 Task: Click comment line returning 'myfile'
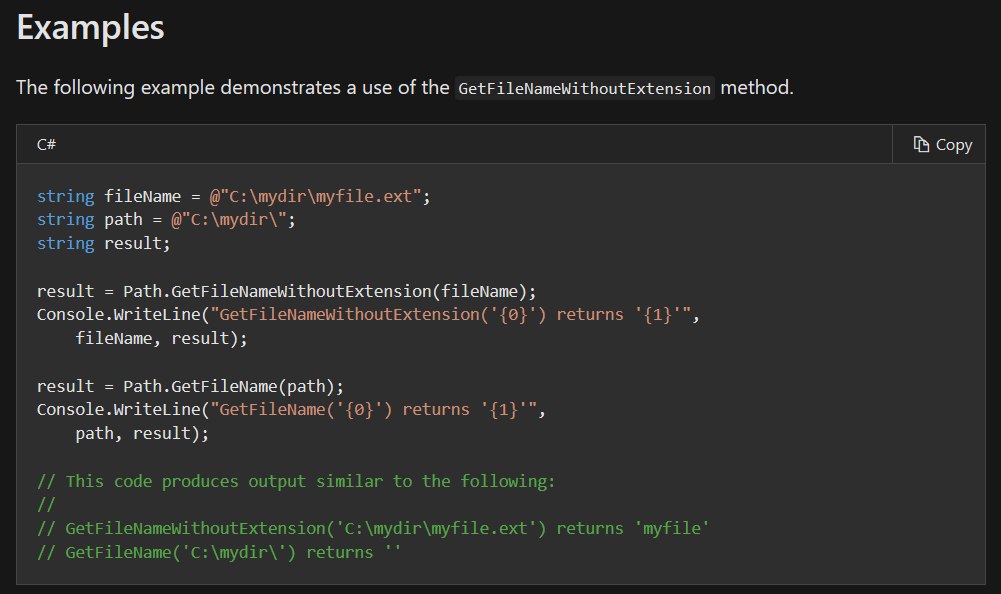click(373, 528)
